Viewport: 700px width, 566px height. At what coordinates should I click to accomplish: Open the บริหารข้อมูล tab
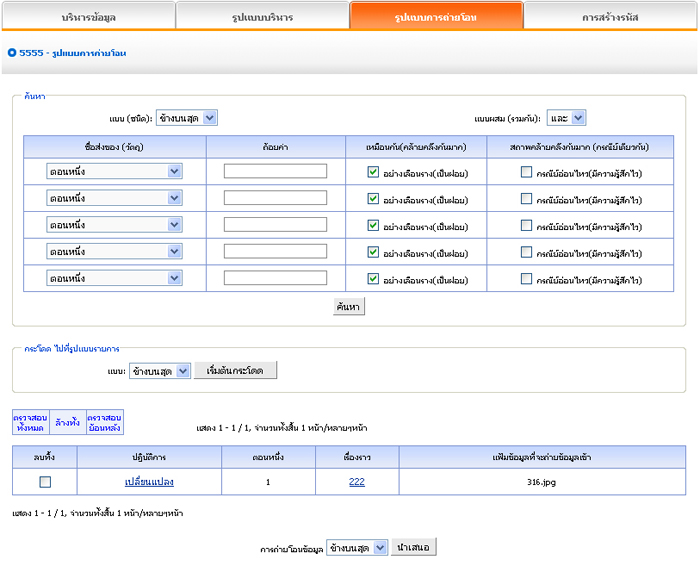[88, 17]
